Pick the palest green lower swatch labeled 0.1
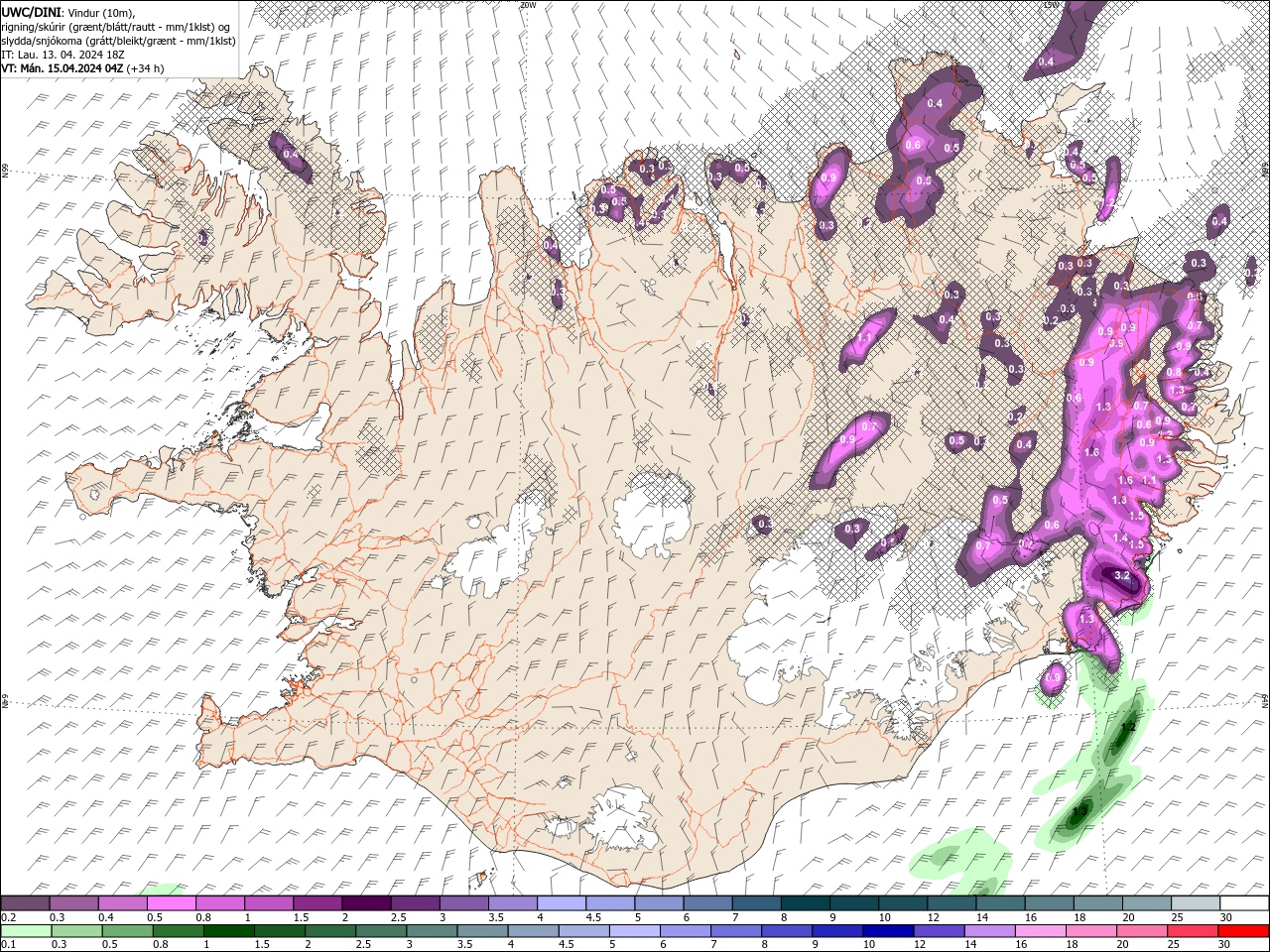Image resolution: width=1270 pixels, height=952 pixels. click(x=25, y=931)
